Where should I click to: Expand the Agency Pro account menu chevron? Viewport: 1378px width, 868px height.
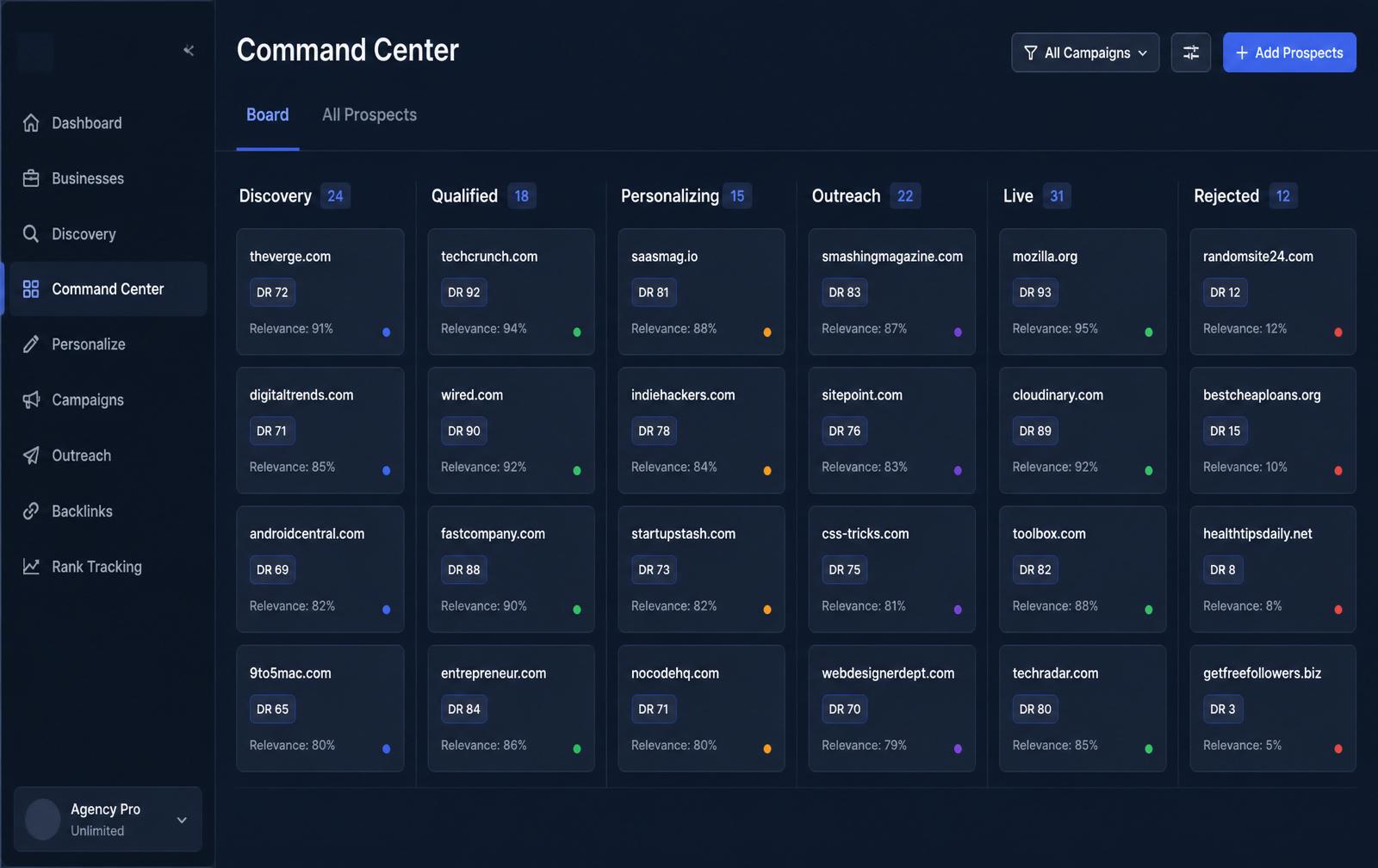click(182, 820)
